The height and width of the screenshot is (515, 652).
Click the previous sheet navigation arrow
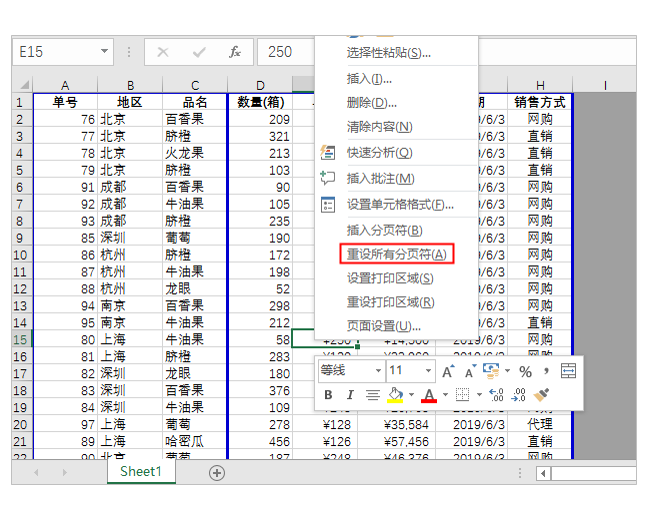(36, 473)
